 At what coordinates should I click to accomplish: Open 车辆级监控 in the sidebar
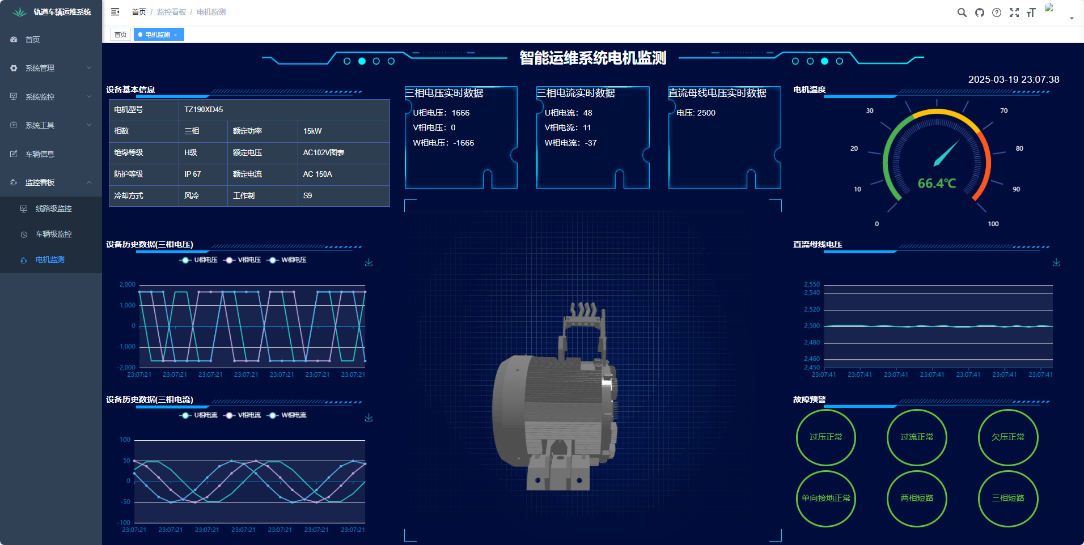53,234
